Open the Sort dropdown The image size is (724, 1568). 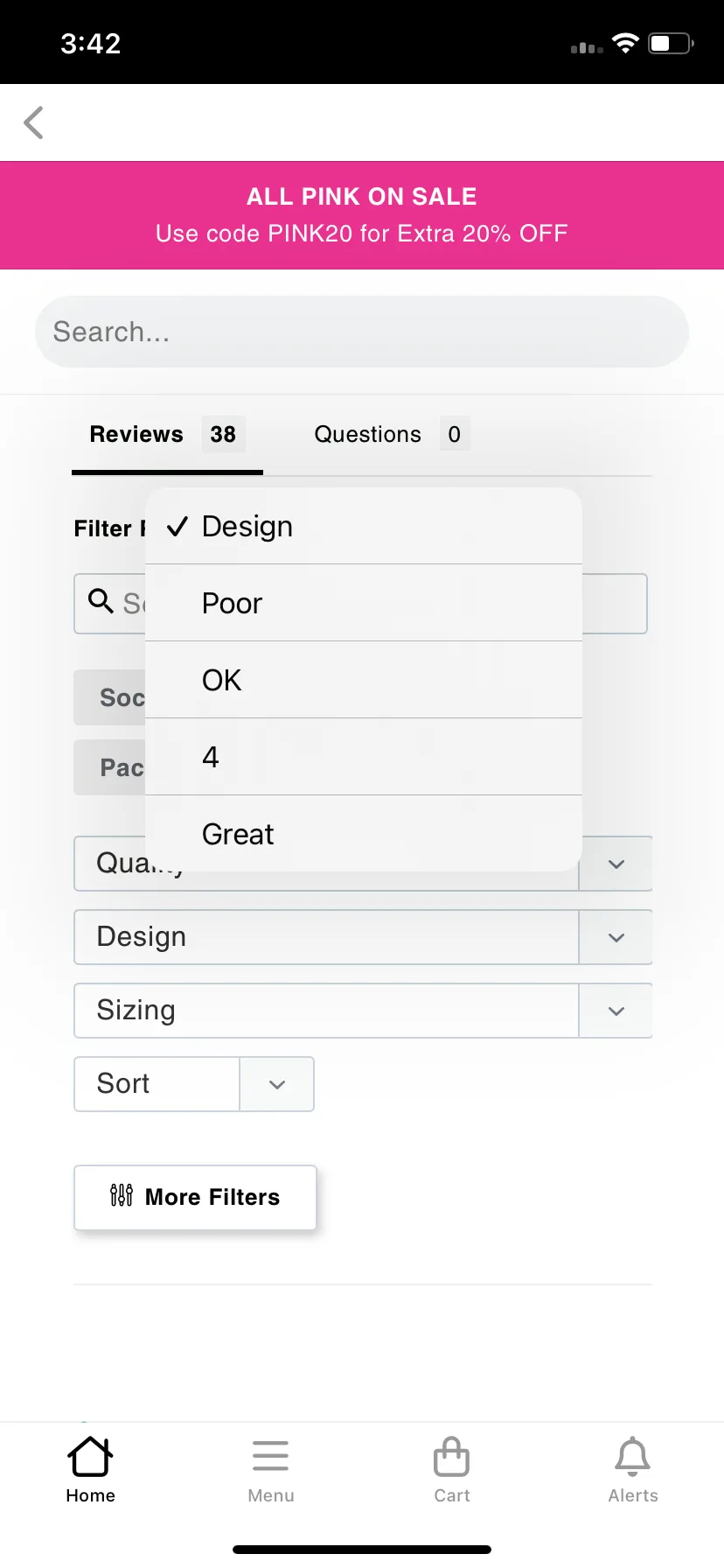click(x=194, y=1084)
